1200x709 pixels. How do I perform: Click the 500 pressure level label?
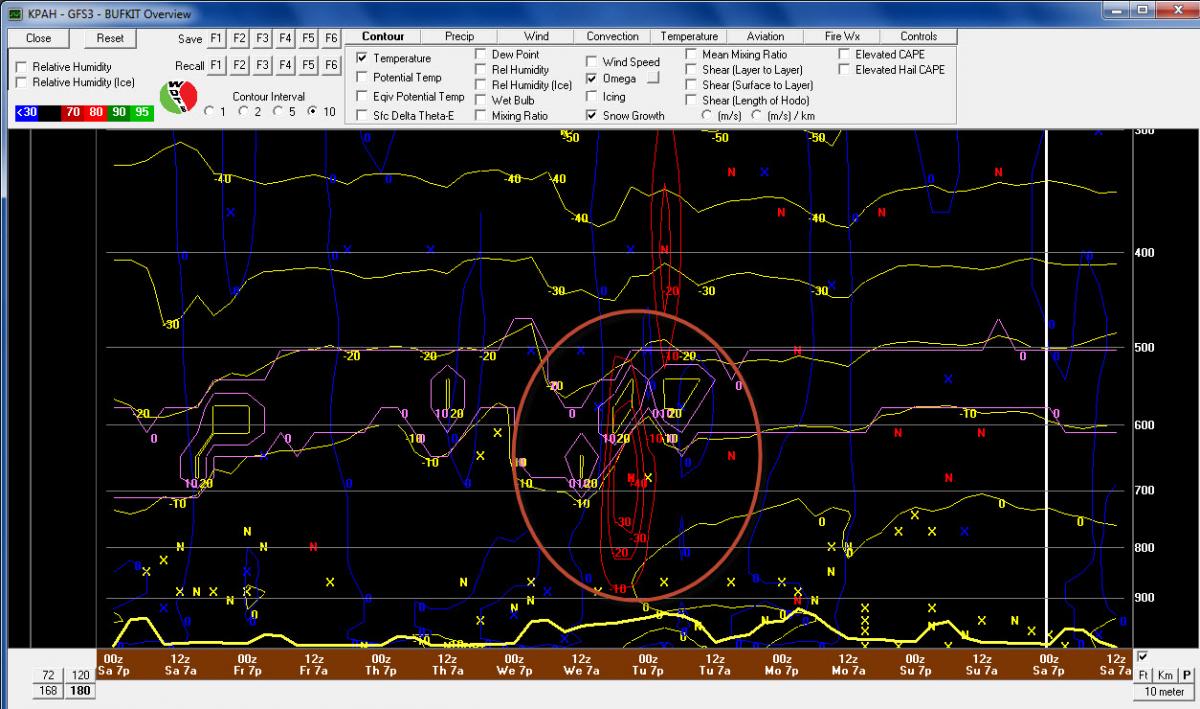click(x=1146, y=348)
